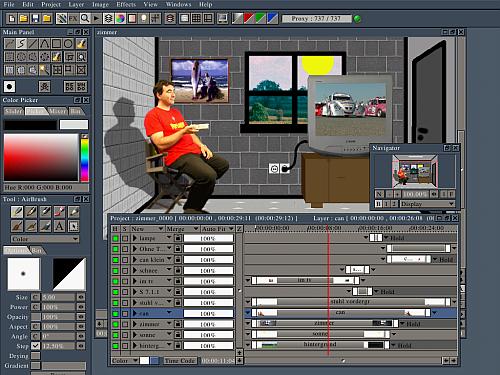Open the Color dropdown in the timeline footer
Image resolution: width=500 pixels, height=375 pixels.
[x=125, y=361]
